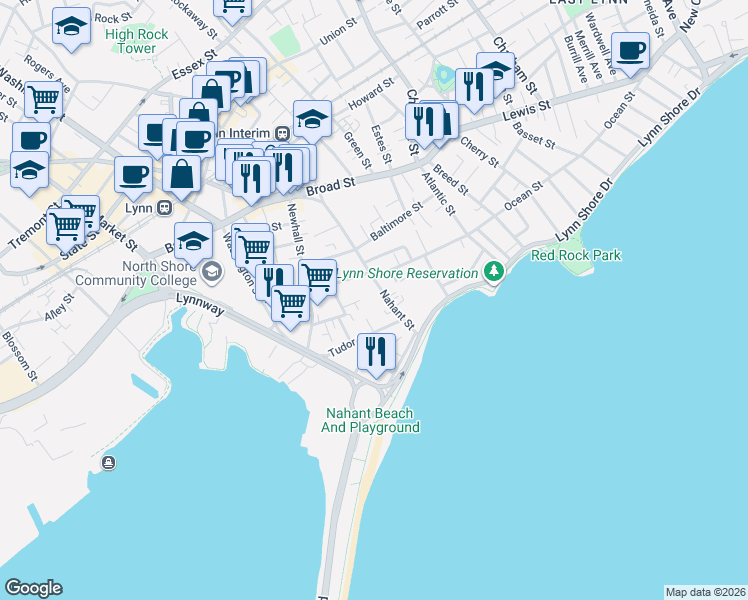Screen dimensions: 748x600
Task: Click the Union St label
Action: 338,31
